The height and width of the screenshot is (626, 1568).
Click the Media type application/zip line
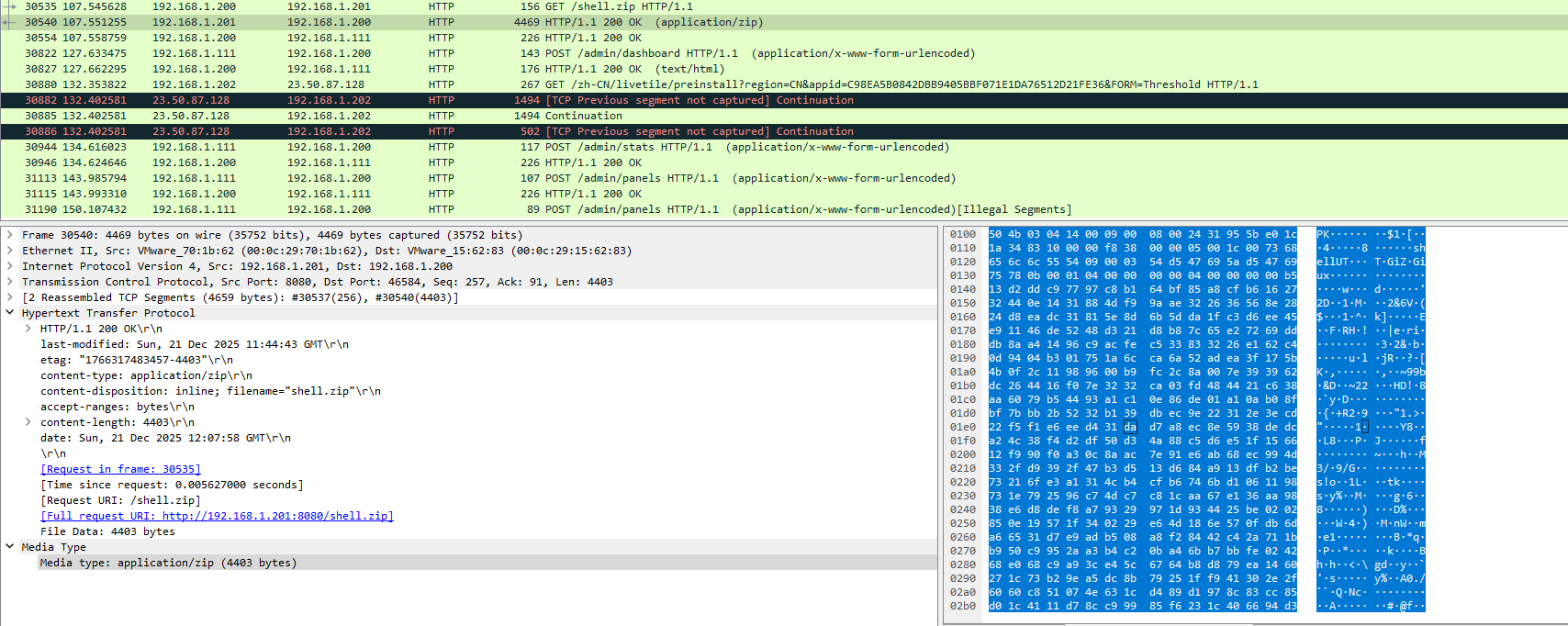(168, 563)
